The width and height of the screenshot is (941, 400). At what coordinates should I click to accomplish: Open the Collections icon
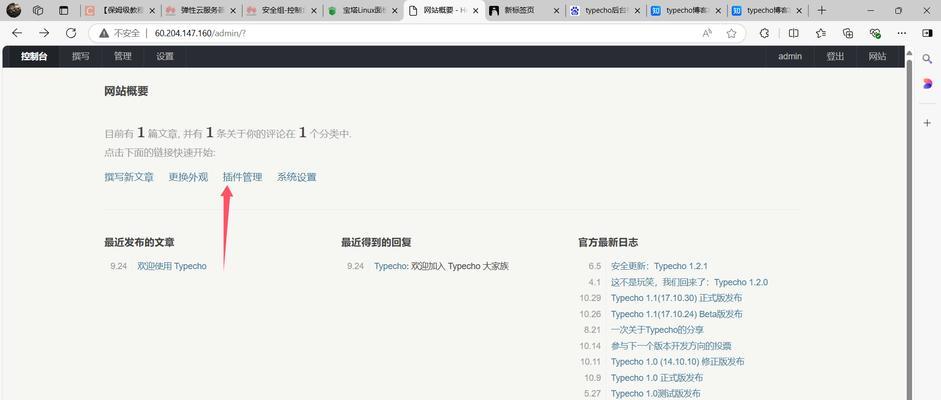click(848, 34)
